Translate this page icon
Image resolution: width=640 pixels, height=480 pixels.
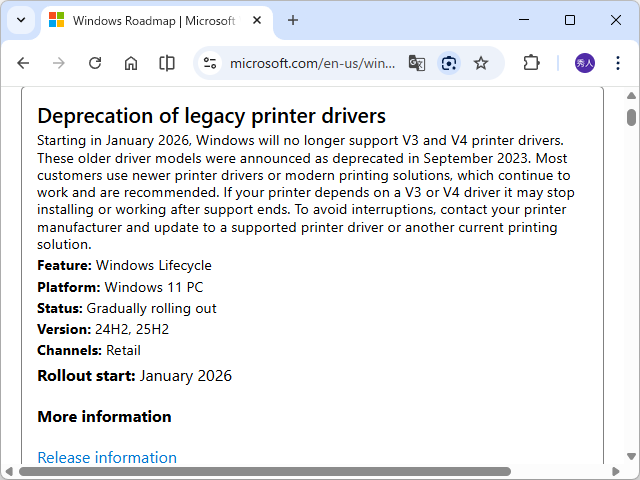pyautogui.click(x=417, y=63)
